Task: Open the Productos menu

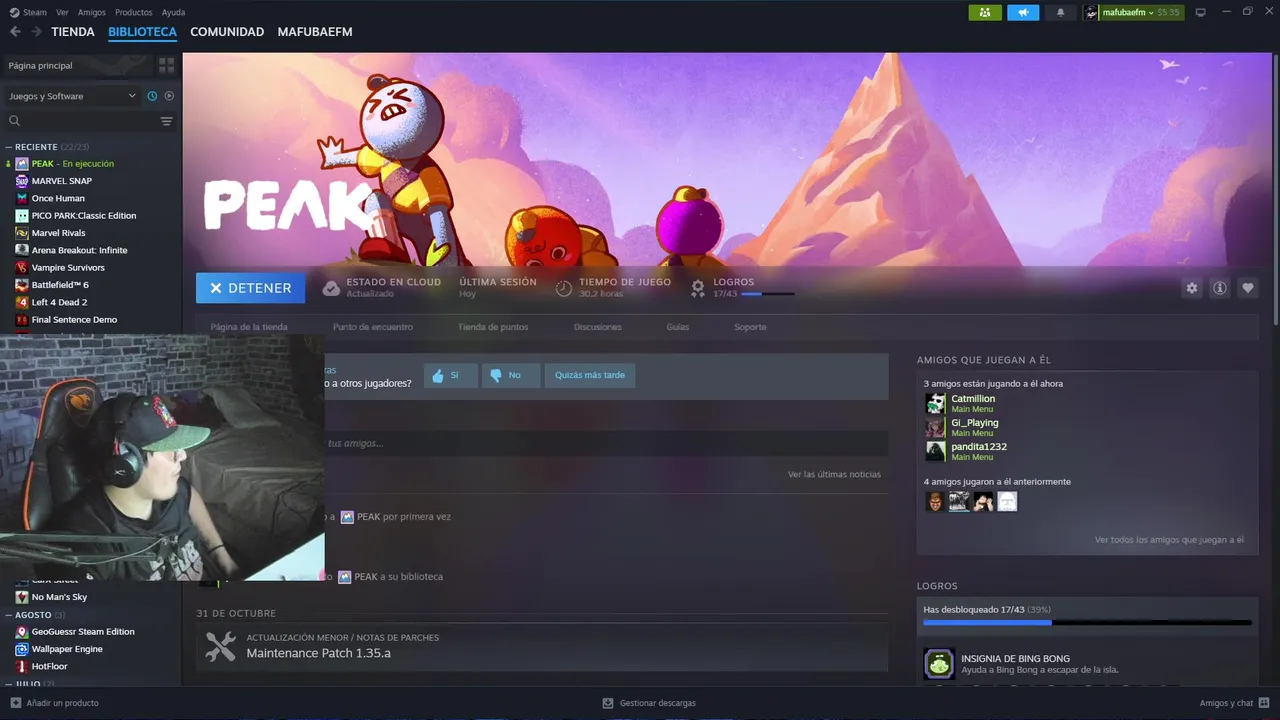Action: point(134,12)
